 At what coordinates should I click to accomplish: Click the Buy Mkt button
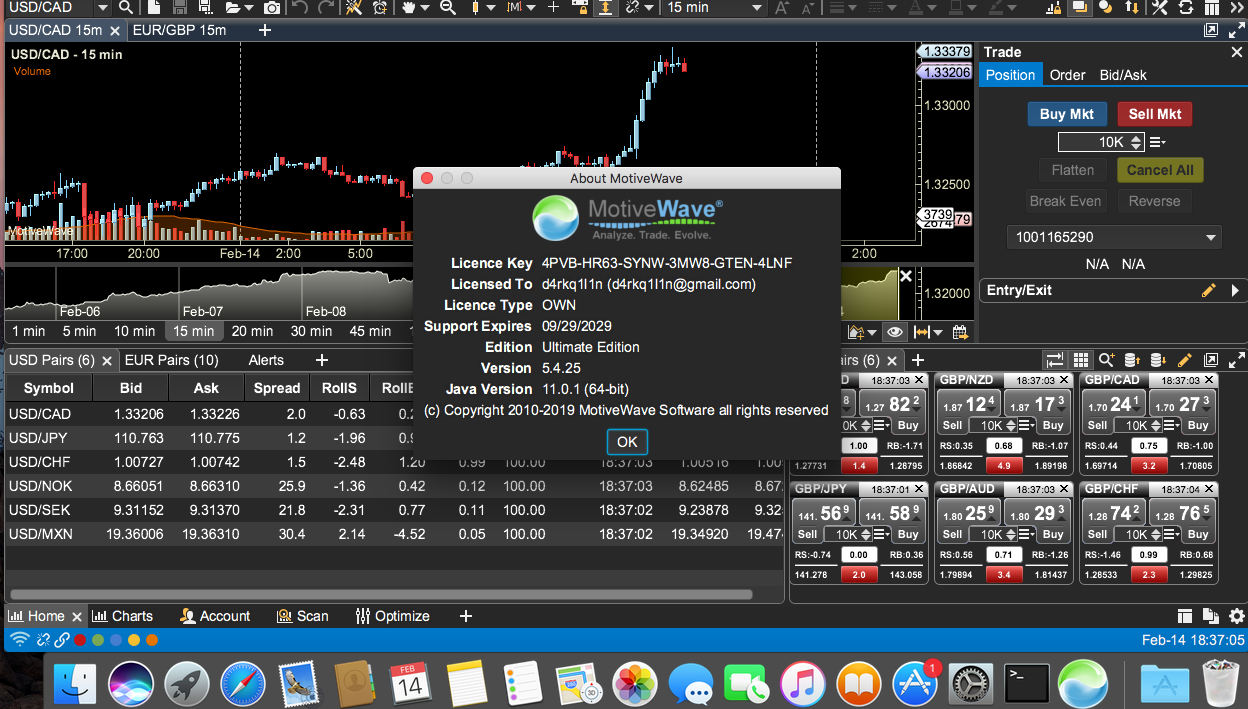[x=1067, y=114]
